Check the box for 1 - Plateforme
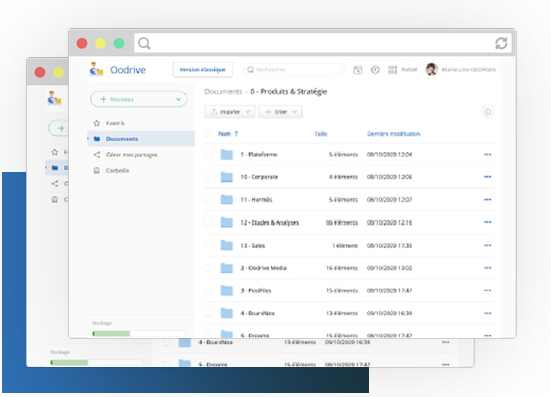 208,155
